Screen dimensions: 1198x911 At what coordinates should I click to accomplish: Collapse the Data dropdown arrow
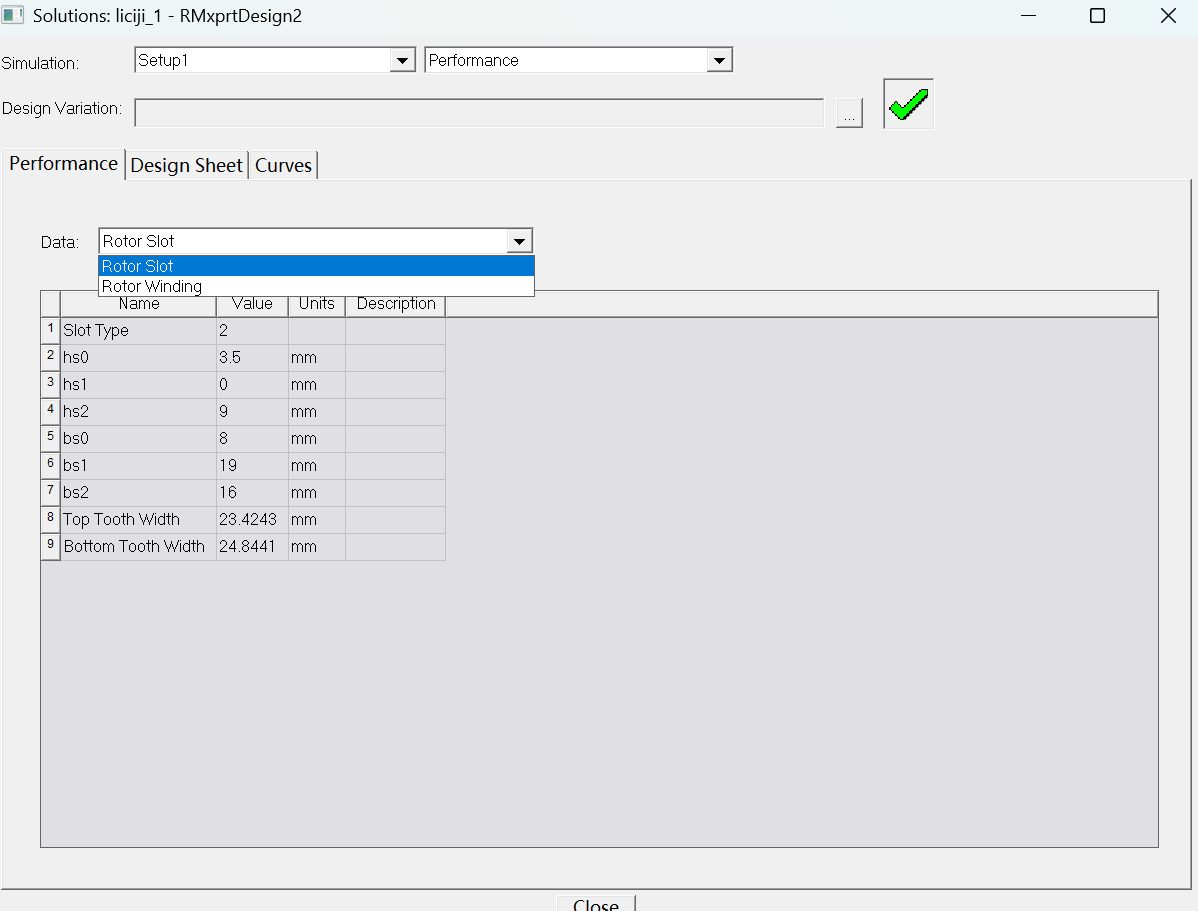520,242
